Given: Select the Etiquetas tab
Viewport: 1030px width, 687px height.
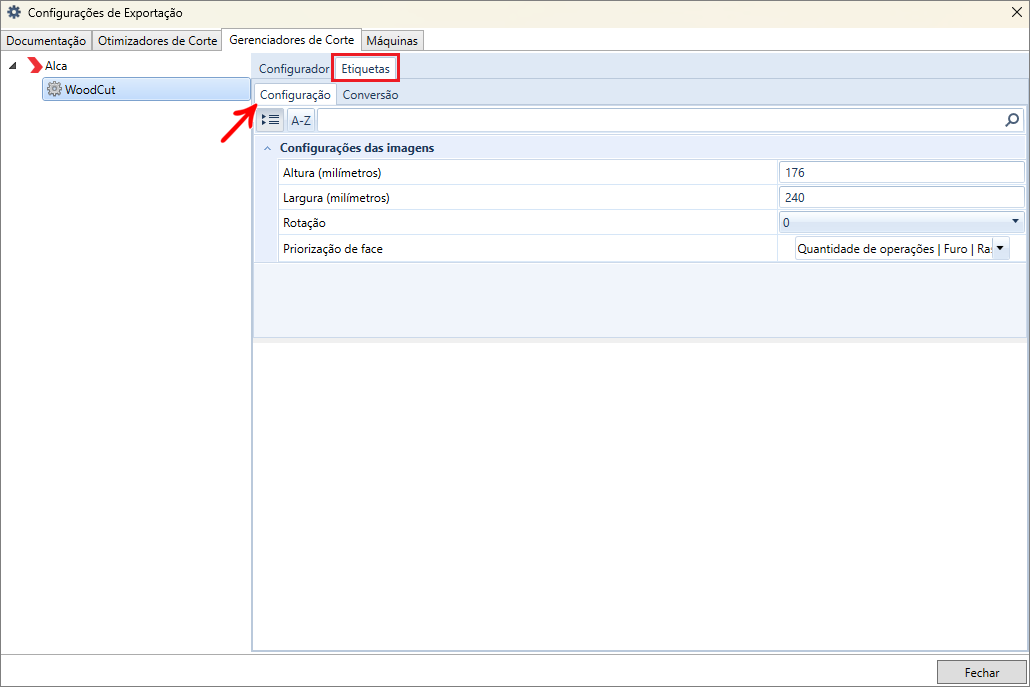Looking at the screenshot, I should point(365,69).
